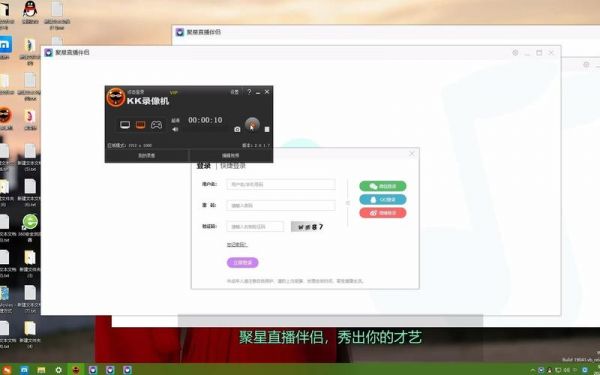Open the 编辑视频 tab in KK录像机
This screenshot has height=375, width=600.
pyautogui.click(x=231, y=155)
